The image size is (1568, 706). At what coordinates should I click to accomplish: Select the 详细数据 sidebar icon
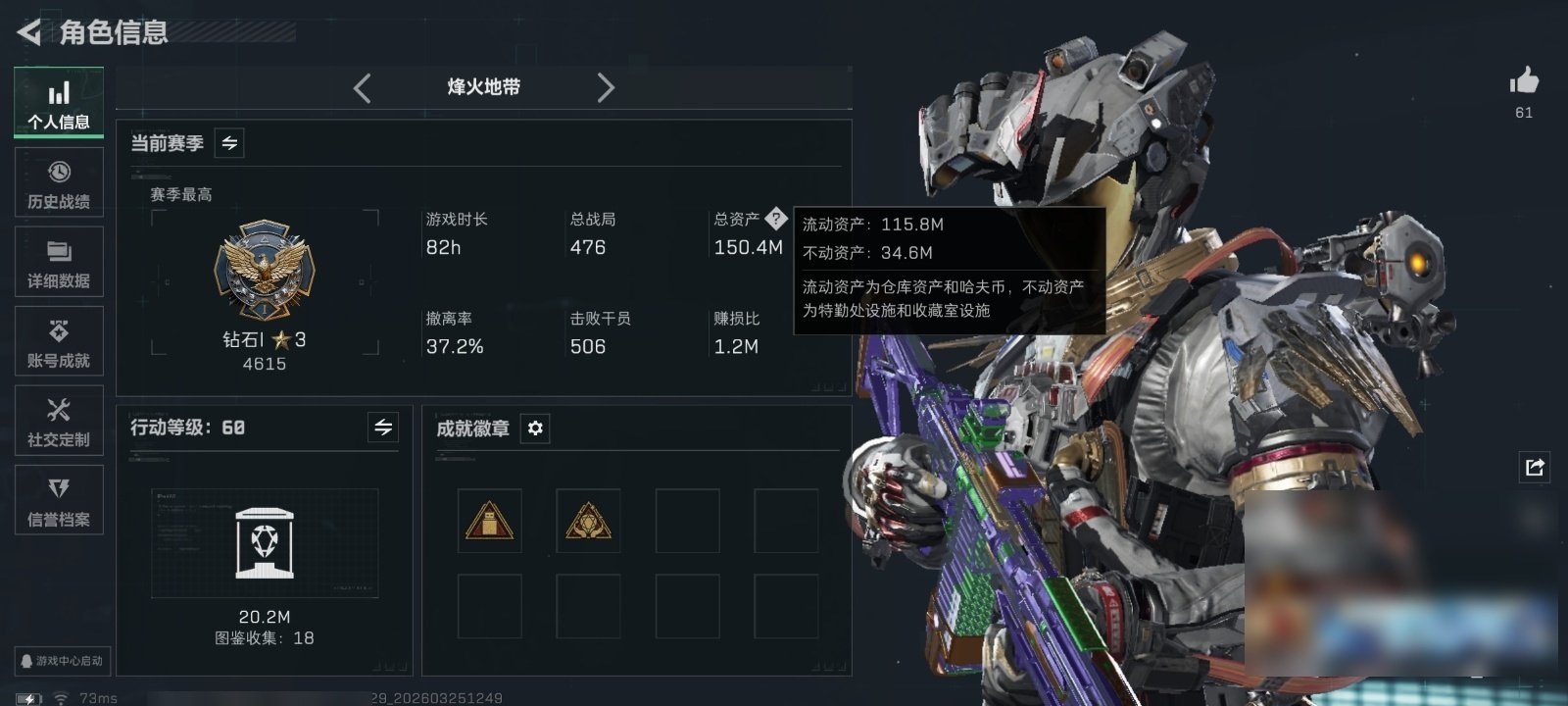59,262
